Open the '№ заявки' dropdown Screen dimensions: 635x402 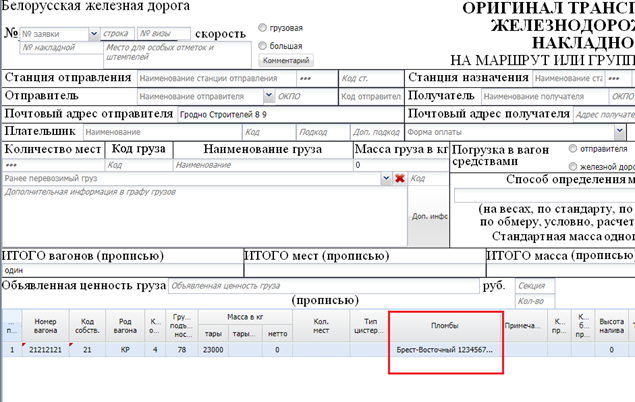pyautogui.click(x=94, y=34)
